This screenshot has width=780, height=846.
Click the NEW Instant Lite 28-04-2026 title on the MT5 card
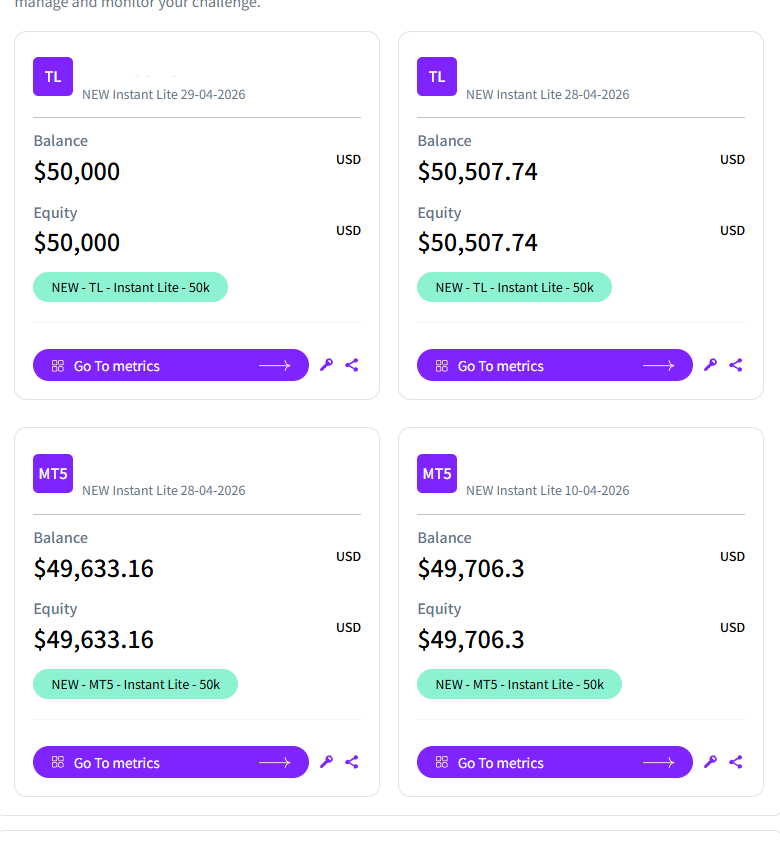pyautogui.click(x=163, y=490)
